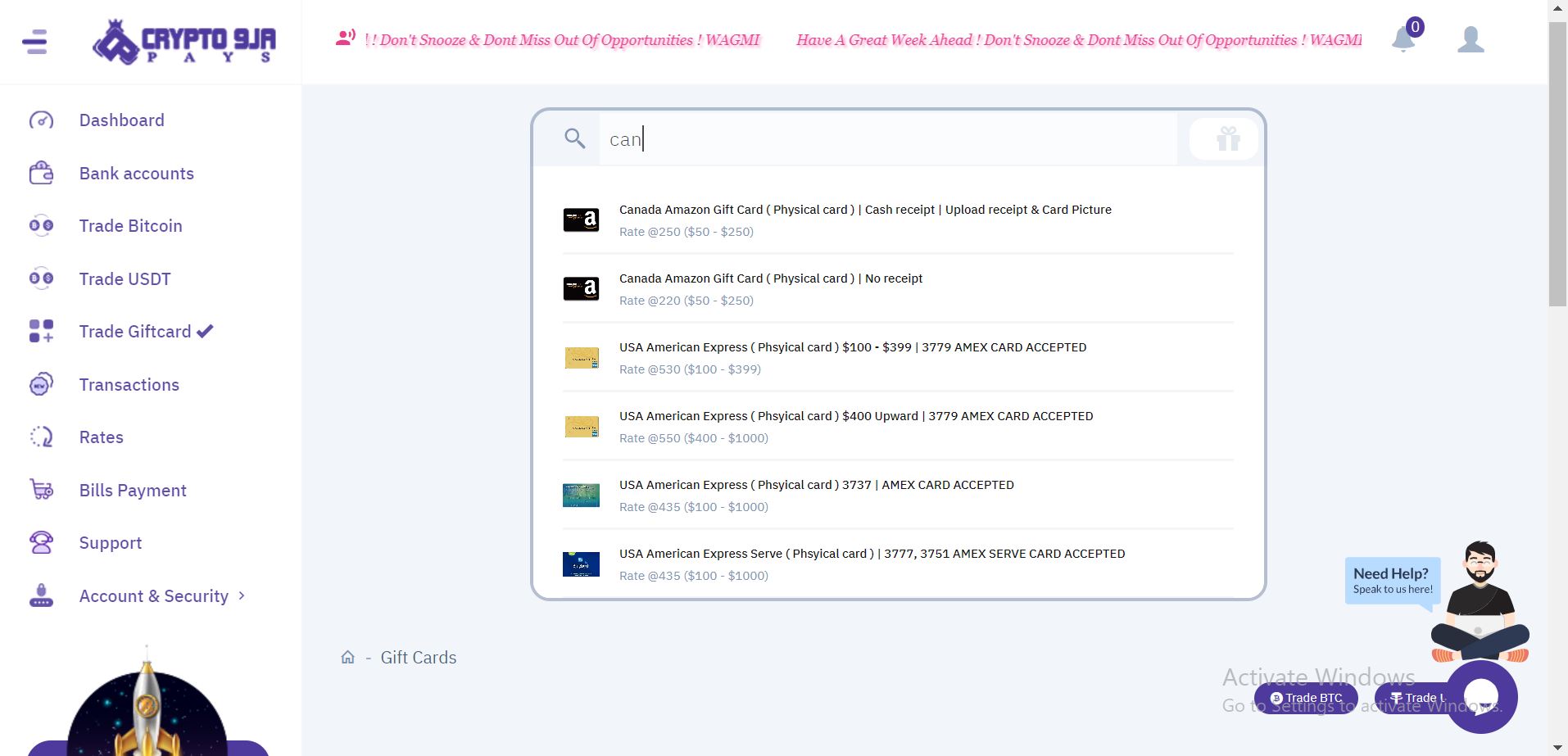Click the Trade Giftcard checkmark icon
Viewport: 1568px width, 756px height.
tap(205, 331)
